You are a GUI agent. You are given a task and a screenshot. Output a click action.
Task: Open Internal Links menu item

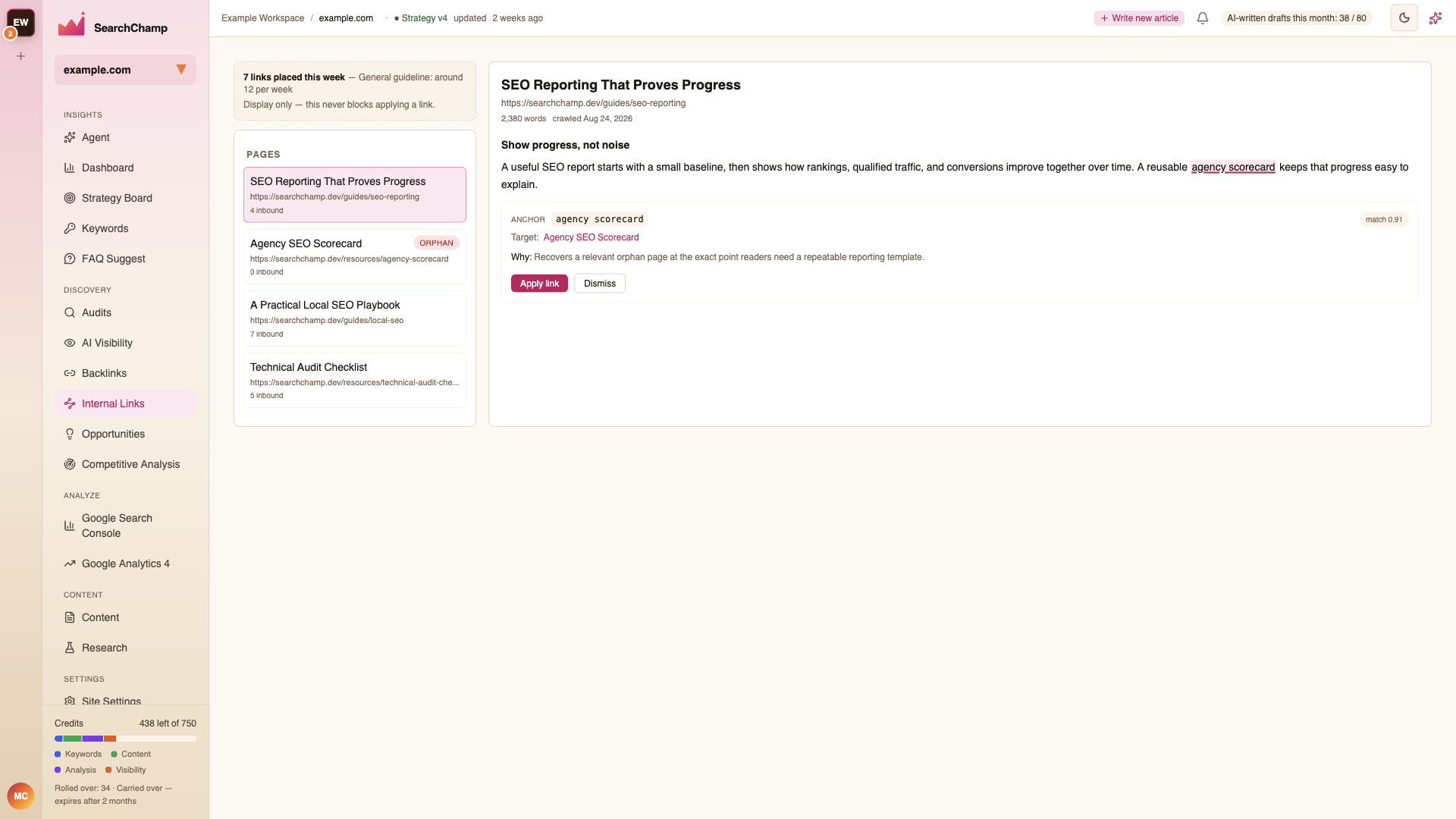pyautogui.click(x=125, y=403)
